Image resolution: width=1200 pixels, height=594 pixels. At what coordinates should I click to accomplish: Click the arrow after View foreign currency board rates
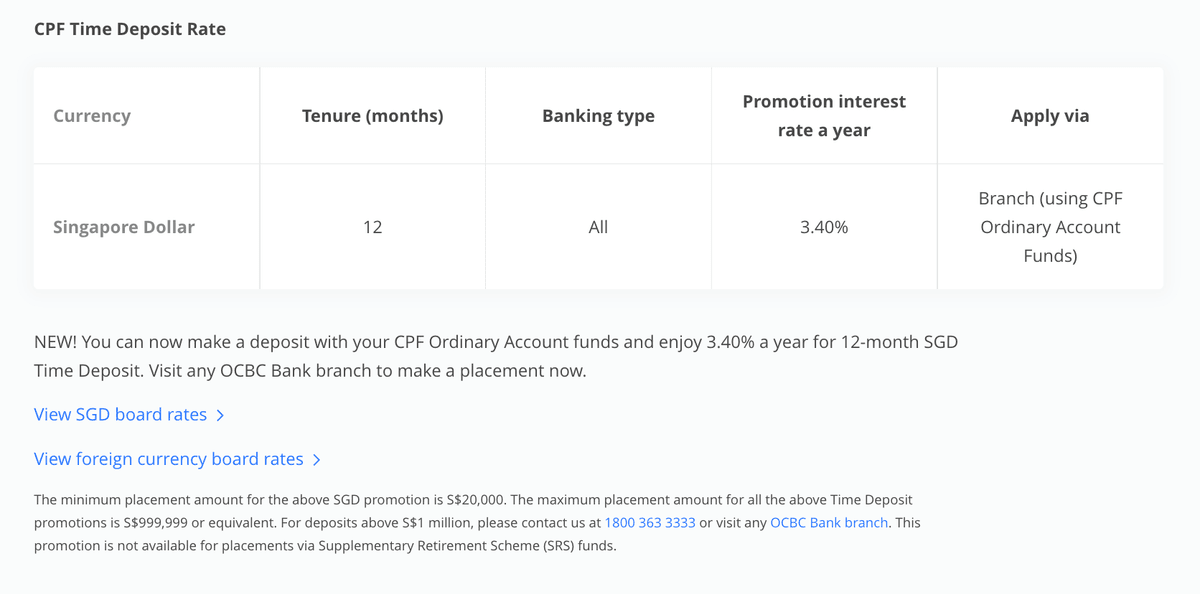coord(317,459)
